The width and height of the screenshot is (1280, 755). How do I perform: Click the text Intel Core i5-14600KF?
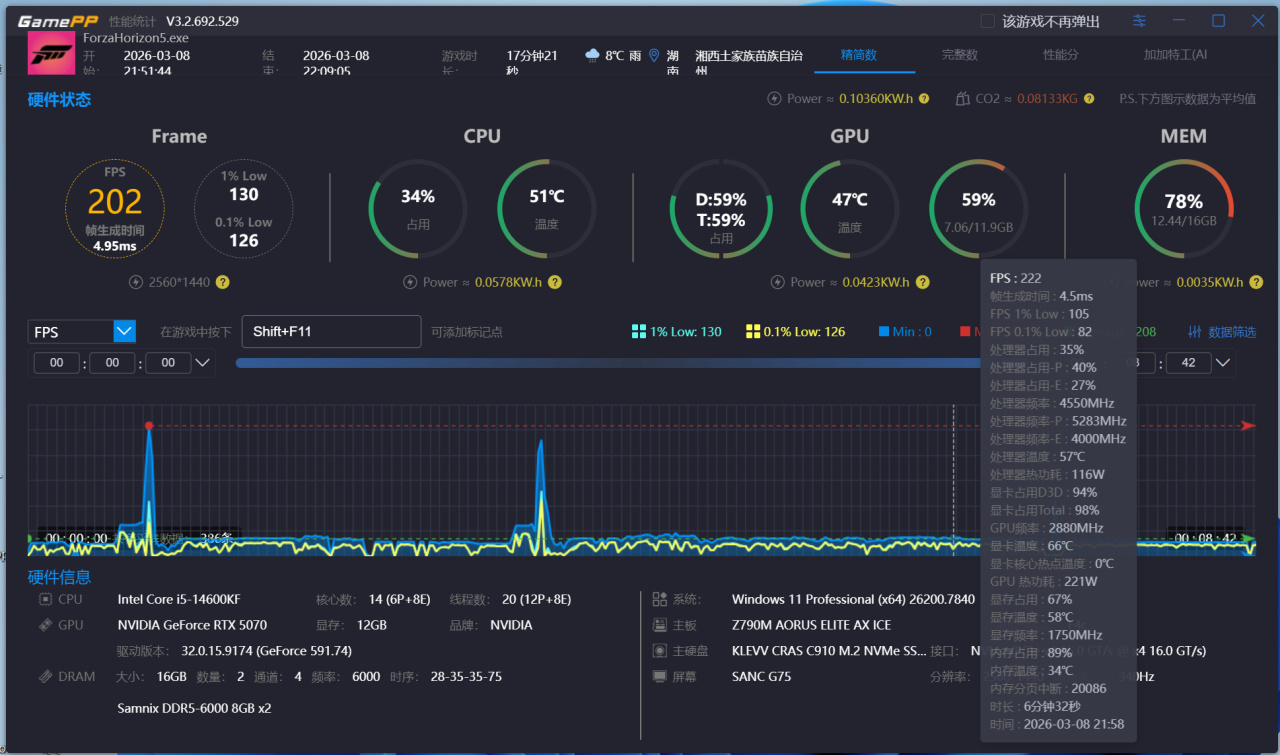tap(179, 599)
